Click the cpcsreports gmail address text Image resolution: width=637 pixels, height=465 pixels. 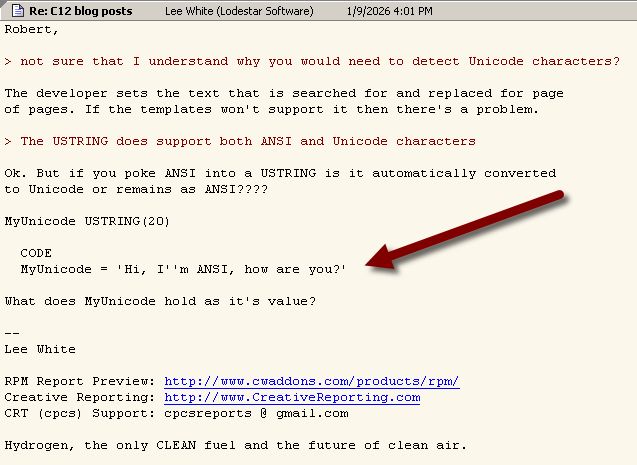click(x=256, y=413)
